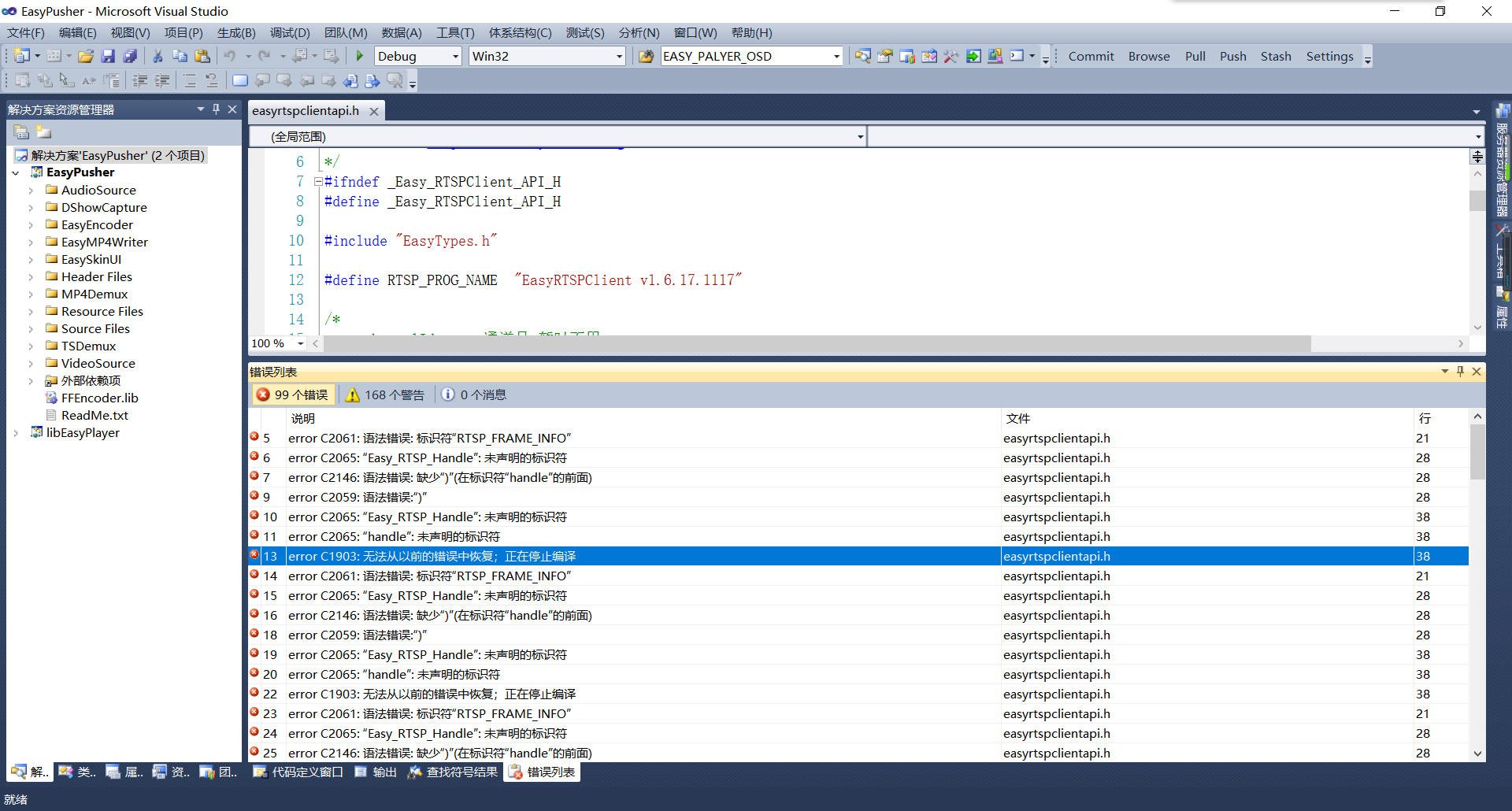The image size is (1512, 811).
Task: Click the New Project toolbar icon
Action: pos(22,56)
